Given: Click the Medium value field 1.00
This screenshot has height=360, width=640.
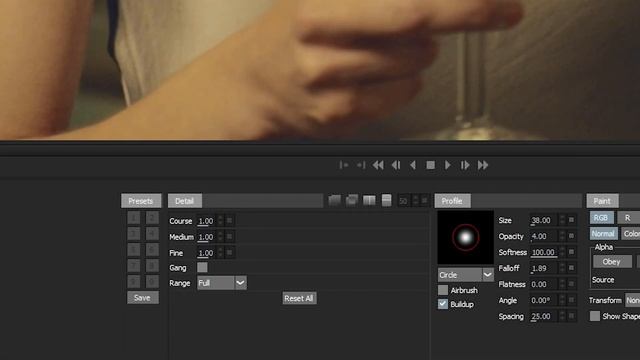Looking at the screenshot, I should click(x=207, y=237).
